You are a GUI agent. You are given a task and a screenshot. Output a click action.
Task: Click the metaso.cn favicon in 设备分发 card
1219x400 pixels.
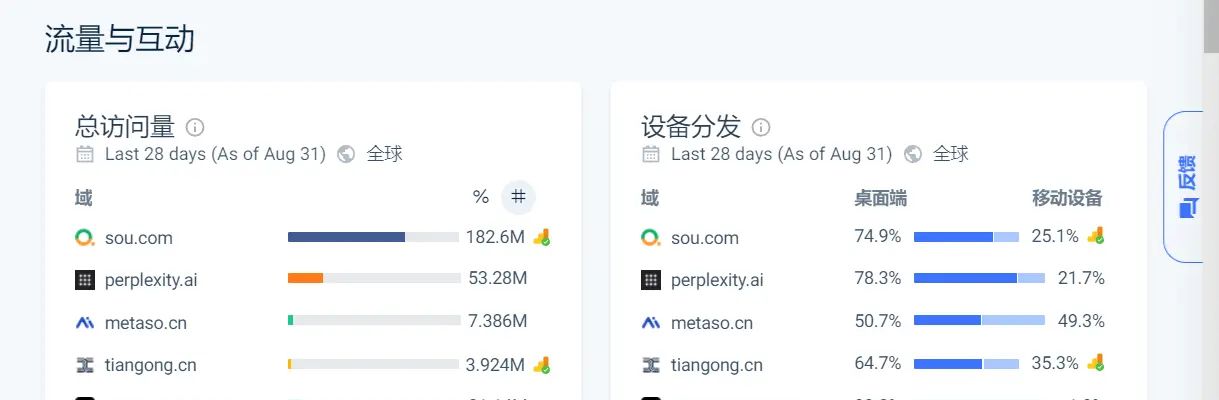tap(651, 323)
